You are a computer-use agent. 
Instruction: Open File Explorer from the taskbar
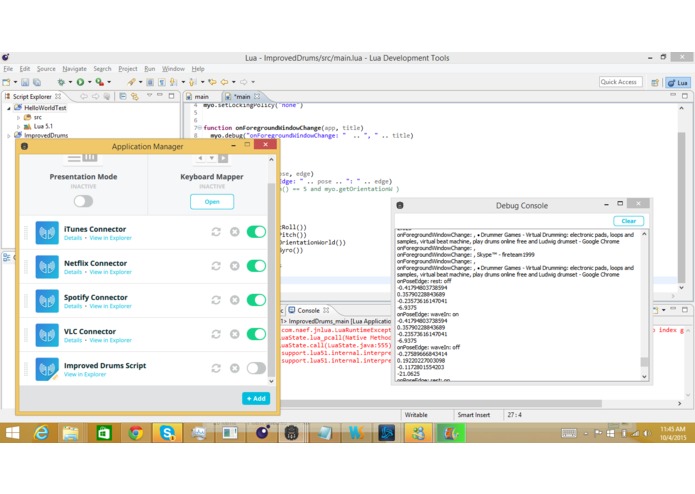click(x=71, y=432)
